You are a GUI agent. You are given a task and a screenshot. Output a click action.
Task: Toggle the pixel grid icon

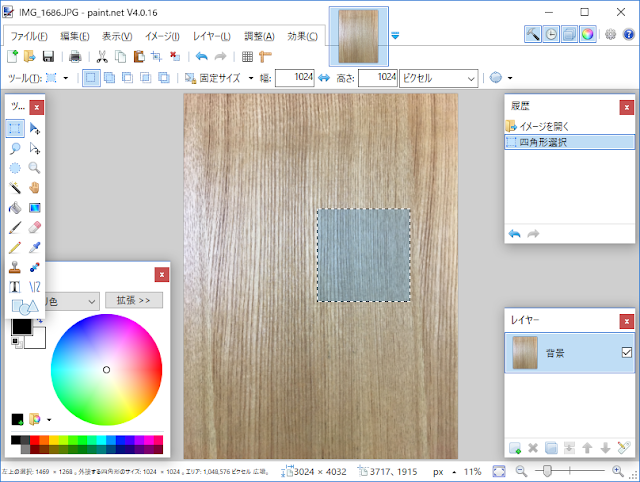[x=247, y=56]
